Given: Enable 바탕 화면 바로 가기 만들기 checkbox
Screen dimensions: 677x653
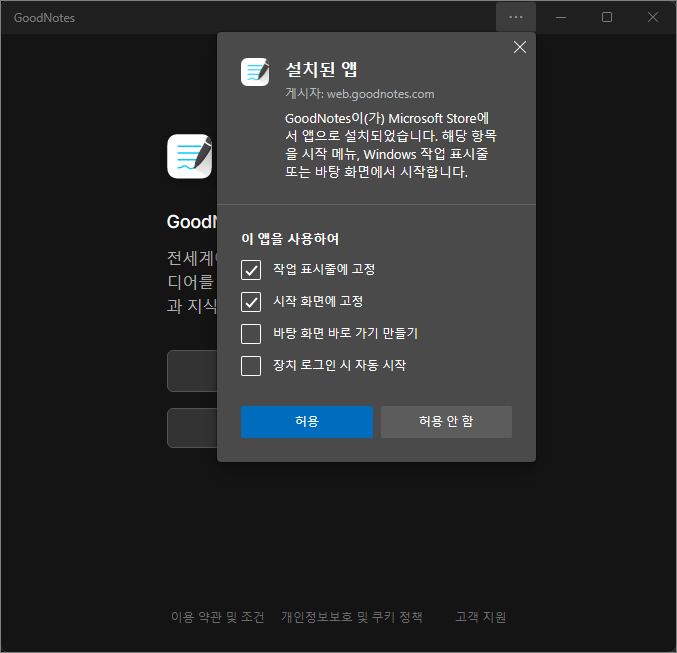Looking at the screenshot, I should pyautogui.click(x=251, y=334).
